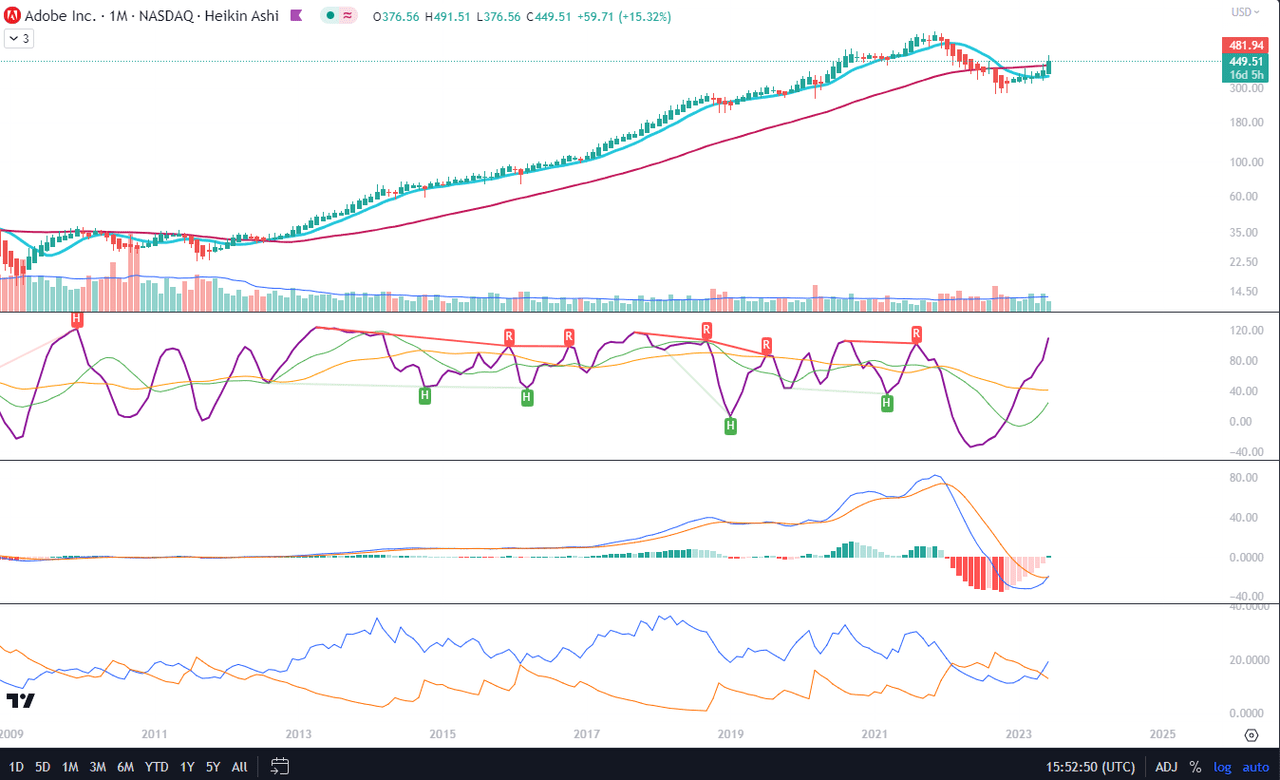
Task: Select the 1D time range
Action: pos(16,767)
